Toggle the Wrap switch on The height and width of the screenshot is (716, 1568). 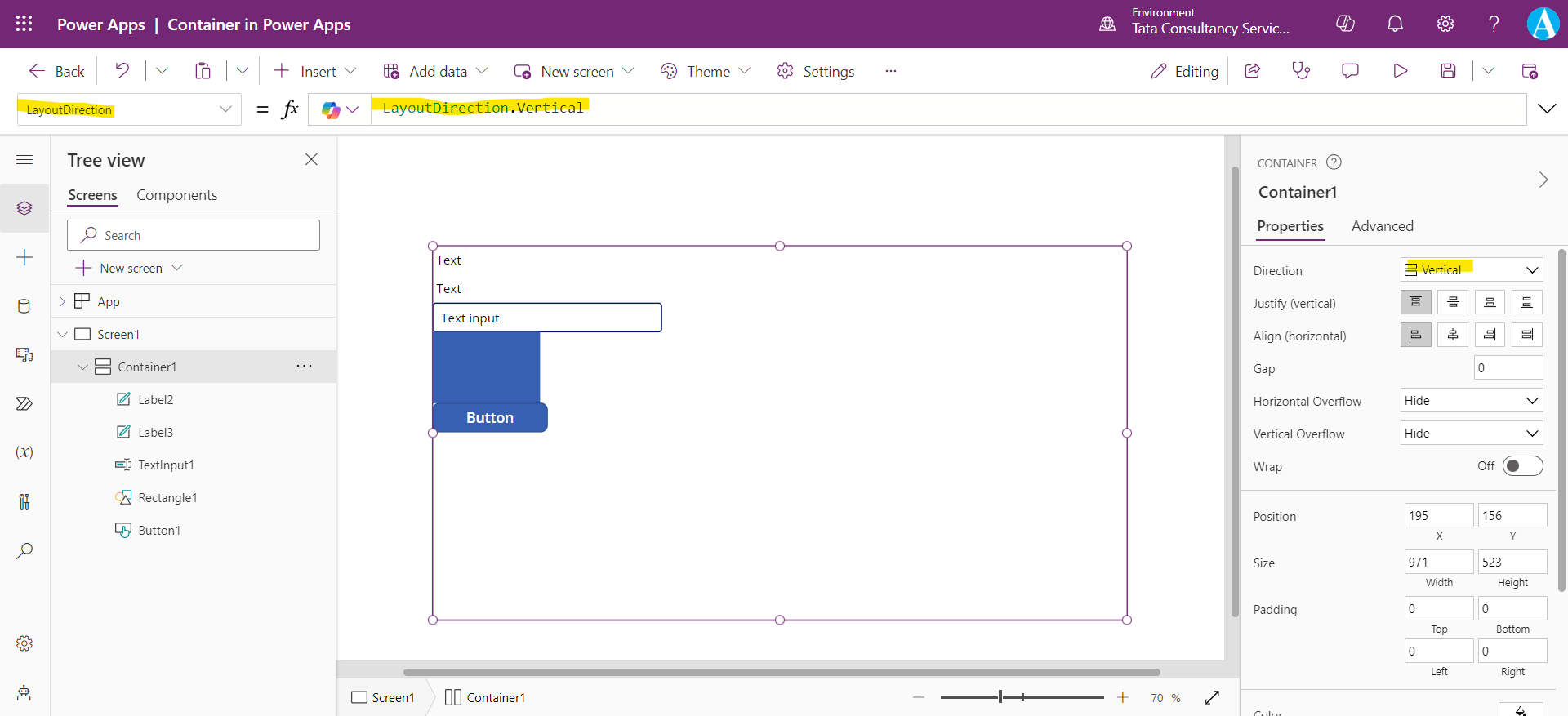click(x=1522, y=466)
